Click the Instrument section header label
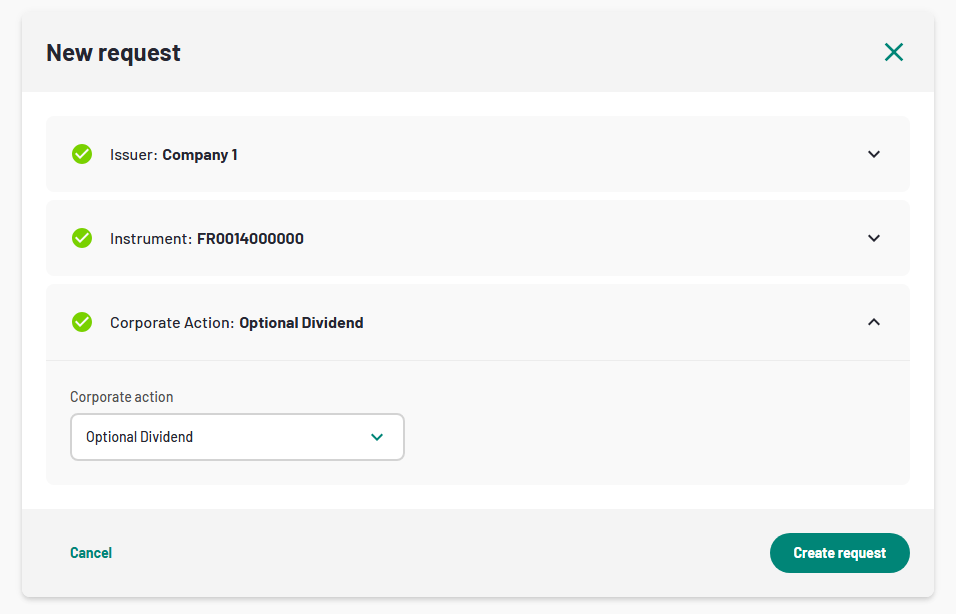This screenshot has height=614, width=956. click(x=150, y=239)
